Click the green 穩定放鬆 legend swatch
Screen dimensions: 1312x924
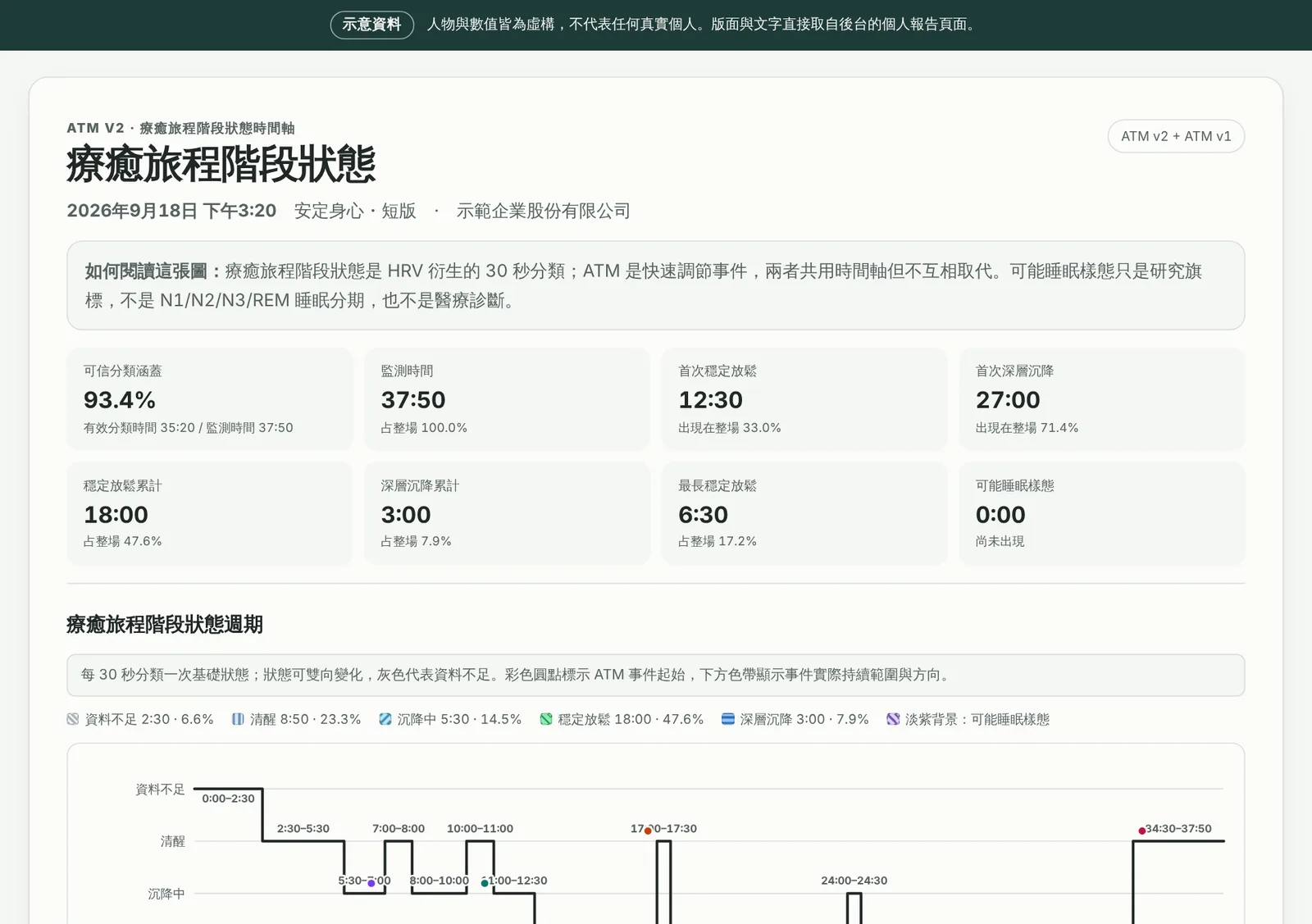point(546,719)
